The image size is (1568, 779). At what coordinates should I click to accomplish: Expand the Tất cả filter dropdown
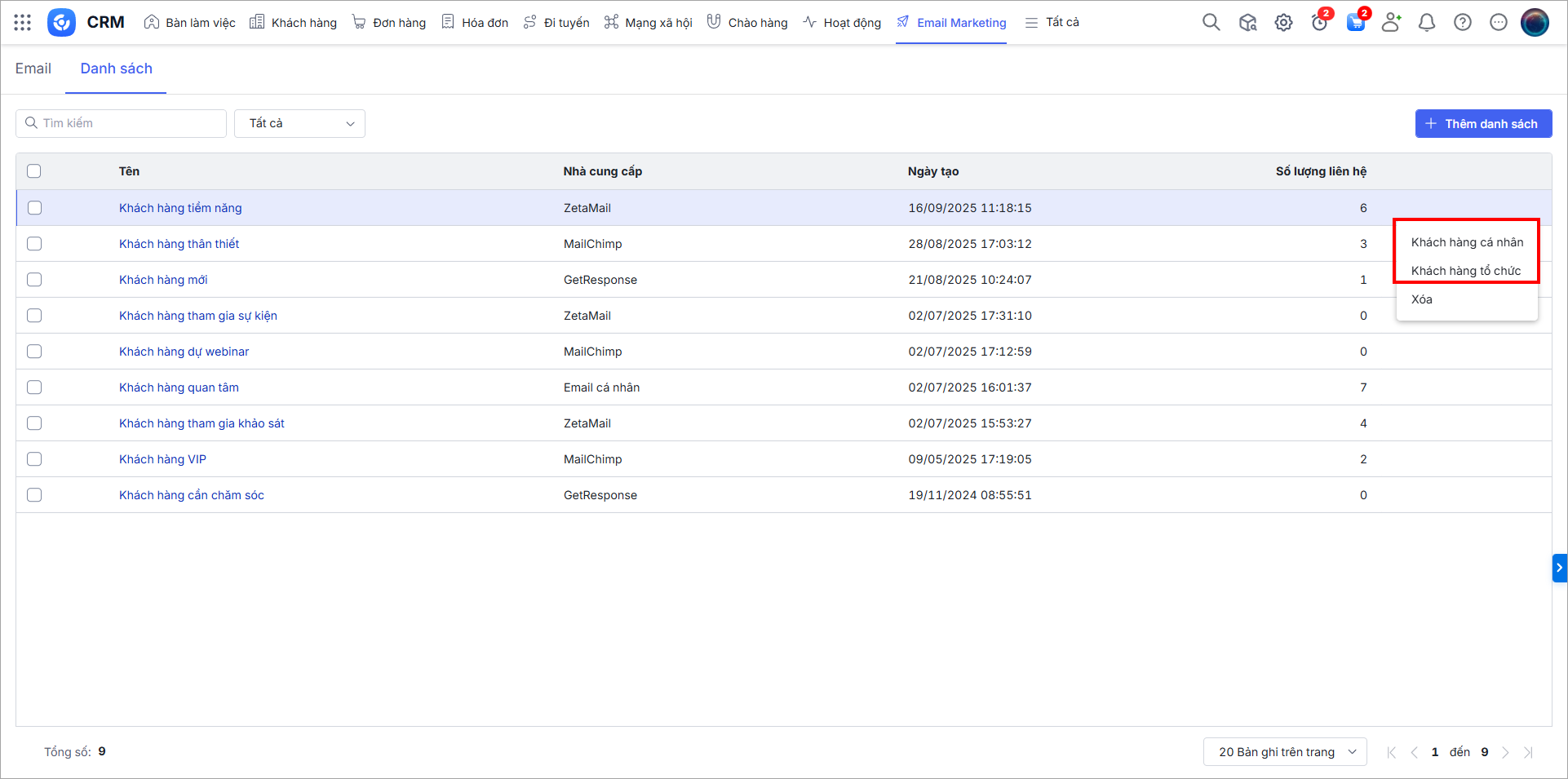pyautogui.click(x=299, y=124)
